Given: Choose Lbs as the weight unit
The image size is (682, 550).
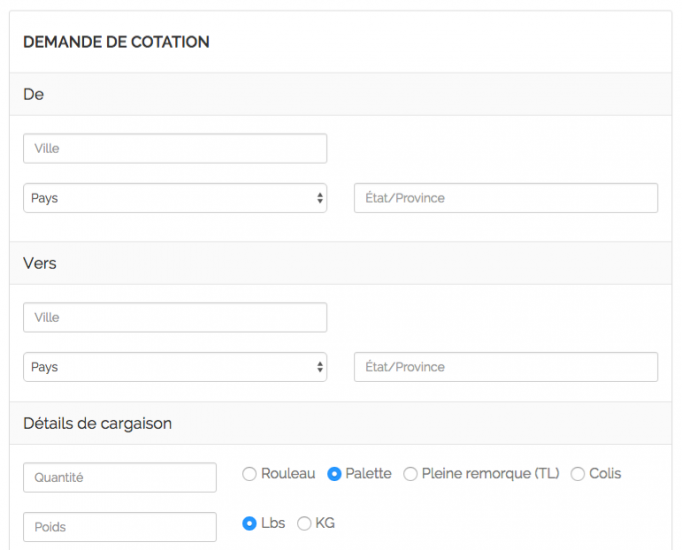Looking at the screenshot, I should tap(250, 523).
